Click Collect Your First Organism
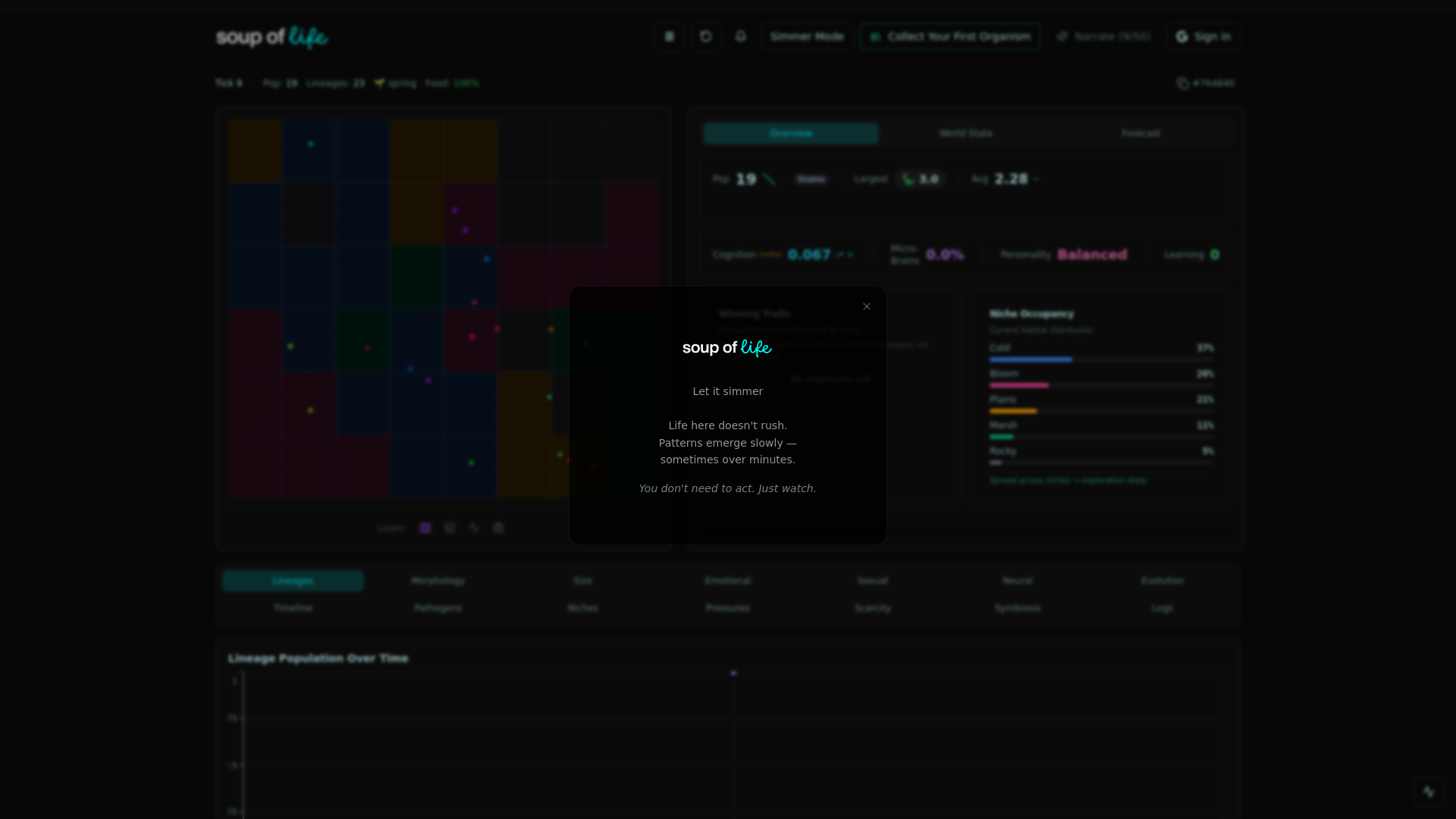 click(949, 36)
